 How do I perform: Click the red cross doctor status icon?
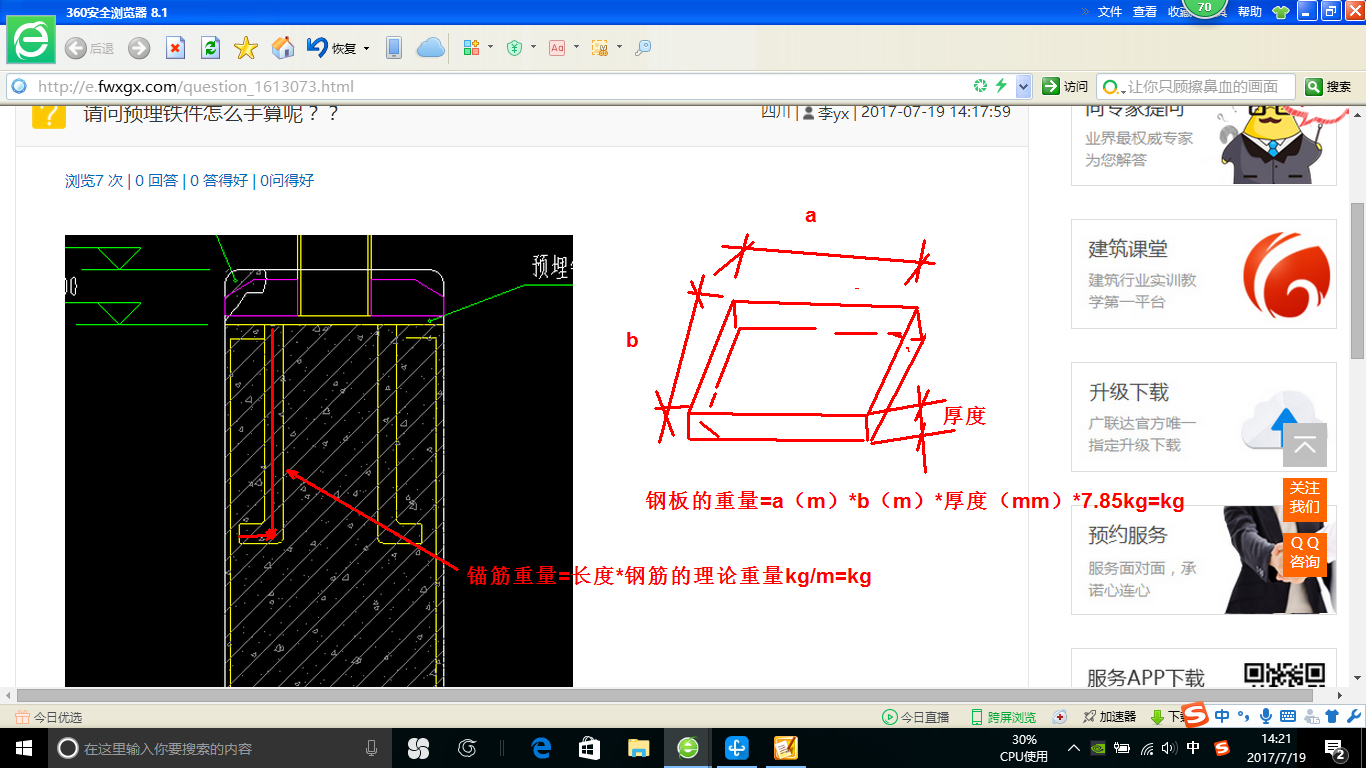[x=1060, y=717]
